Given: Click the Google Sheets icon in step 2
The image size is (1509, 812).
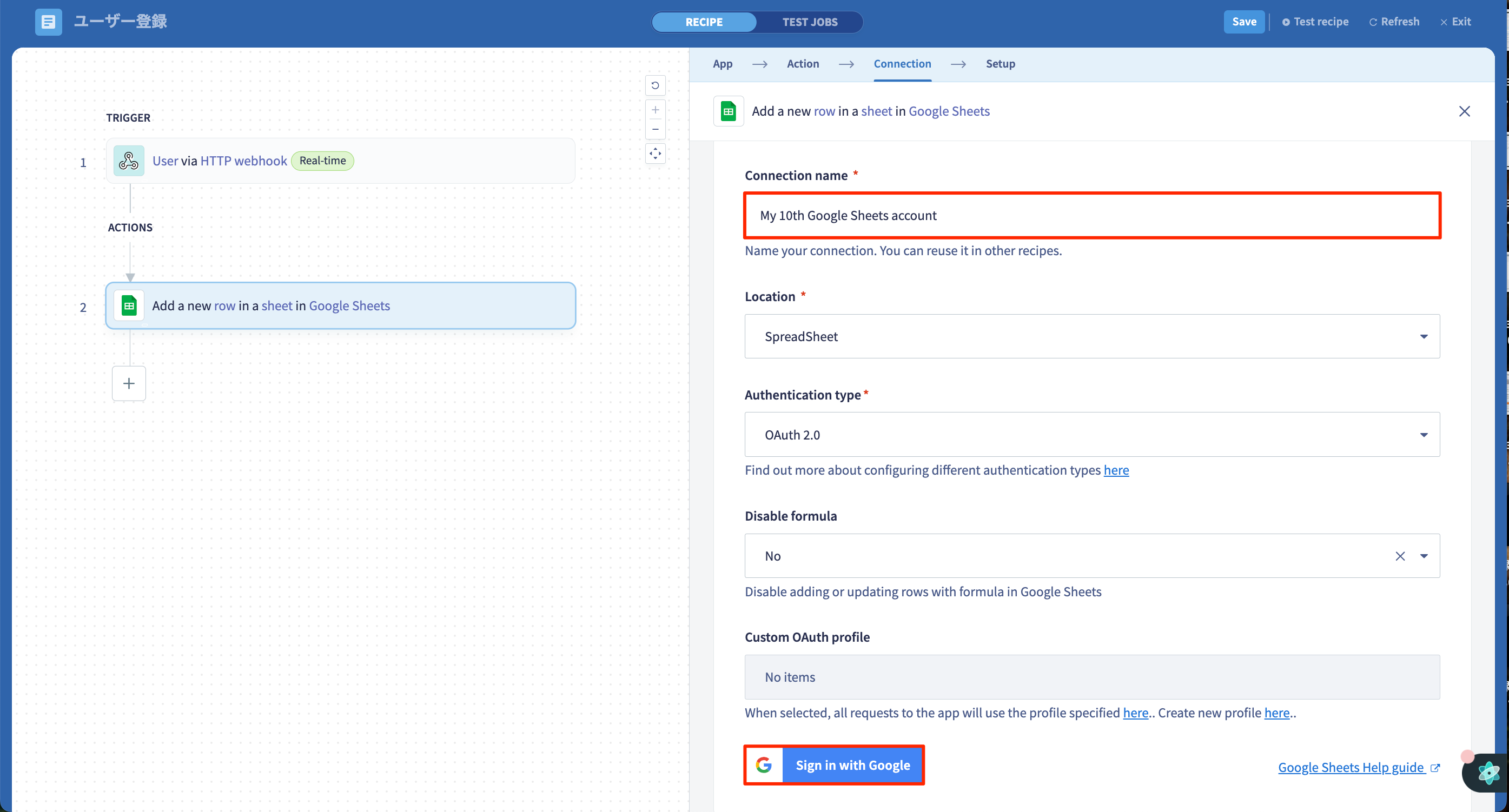Looking at the screenshot, I should pos(129,305).
